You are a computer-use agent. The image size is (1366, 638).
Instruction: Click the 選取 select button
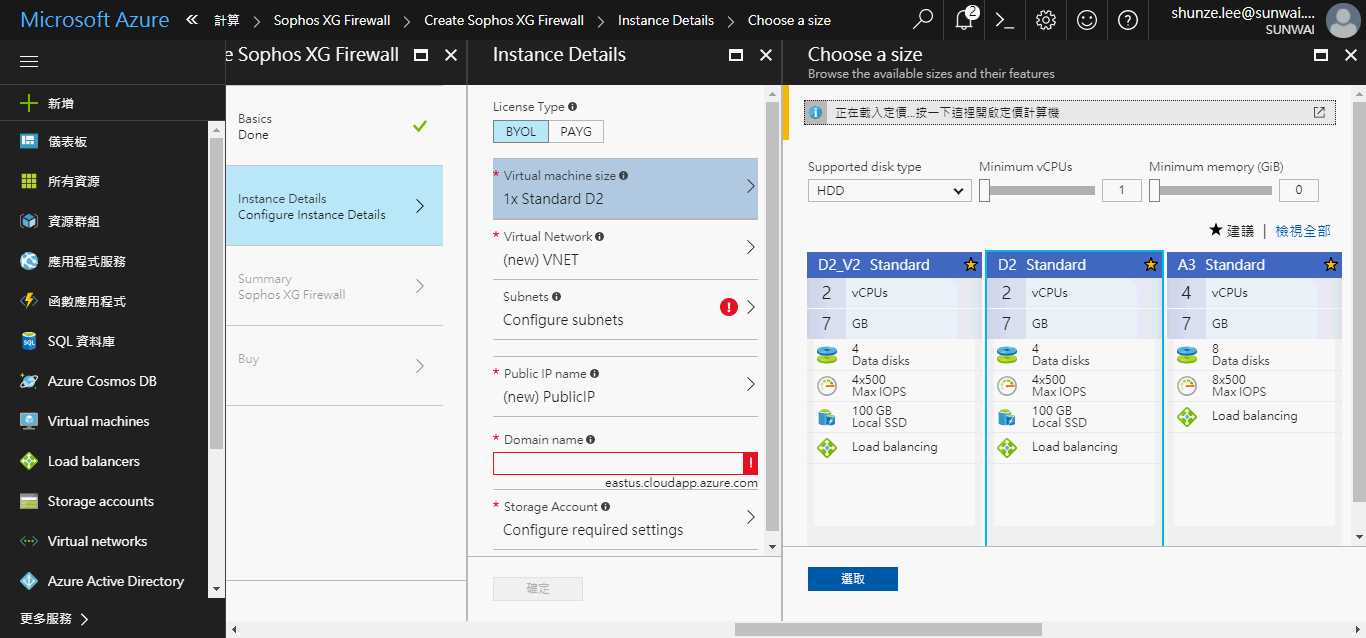coord(853,579)
